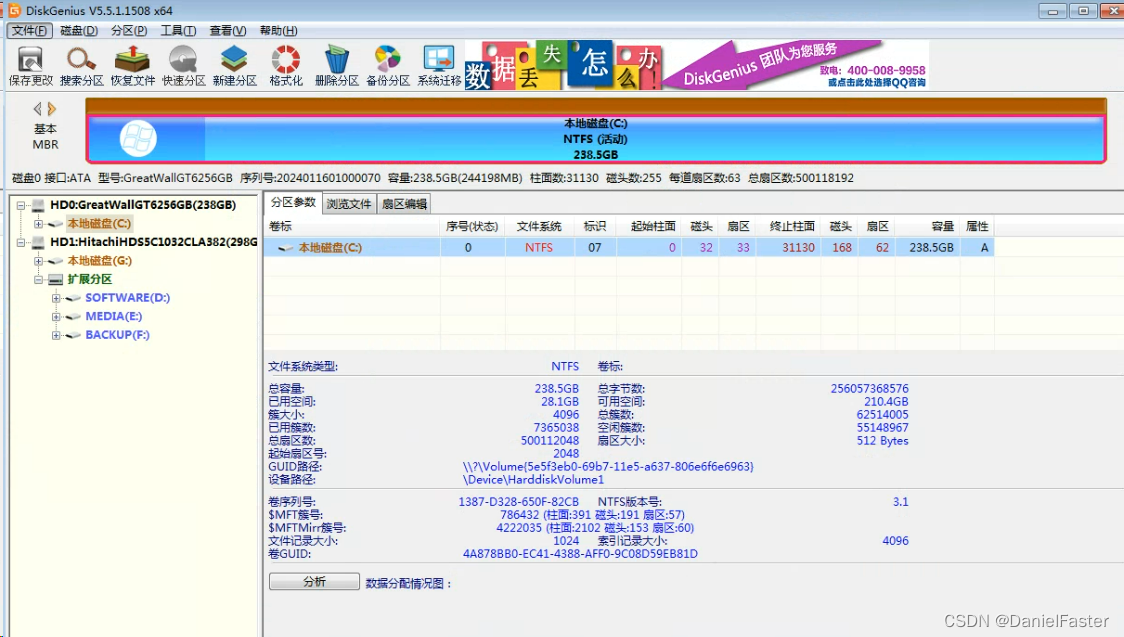This screenshot has height=637, width=1124.
Task: Expand BACKUP(F:) tree node
Action: [56, 335]
